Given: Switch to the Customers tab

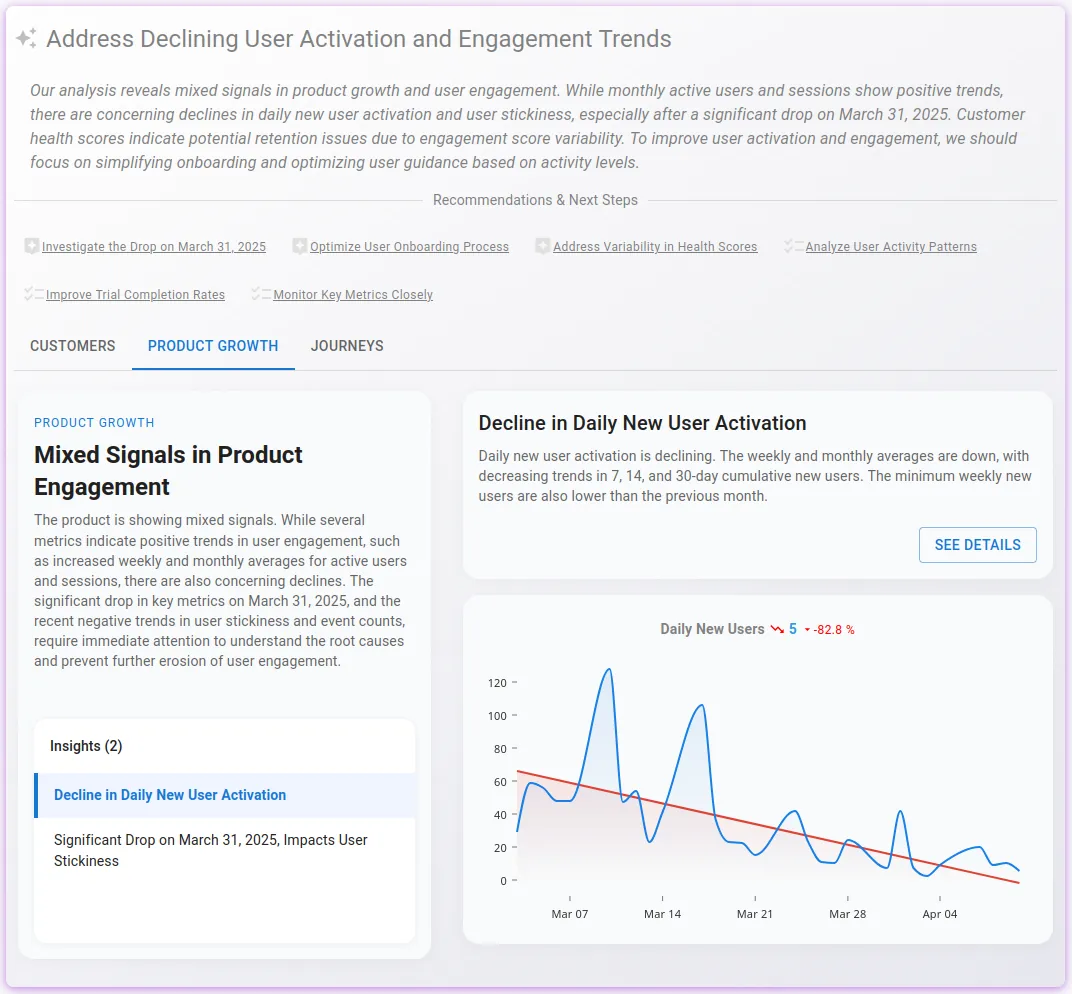Looking at the screenshot, I should (73, 346).
